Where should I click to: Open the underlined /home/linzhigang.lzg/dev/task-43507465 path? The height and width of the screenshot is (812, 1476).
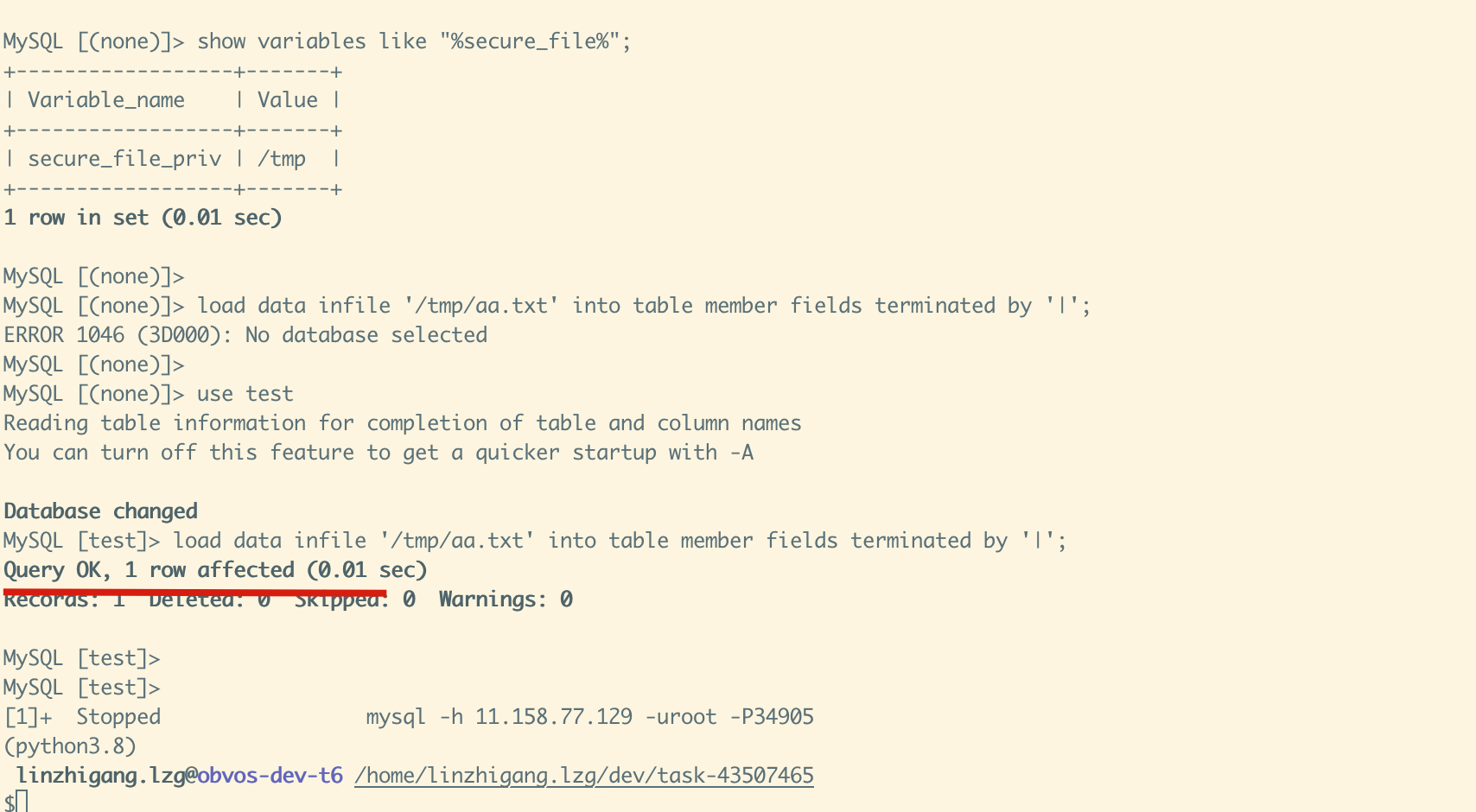click(584, 776)
